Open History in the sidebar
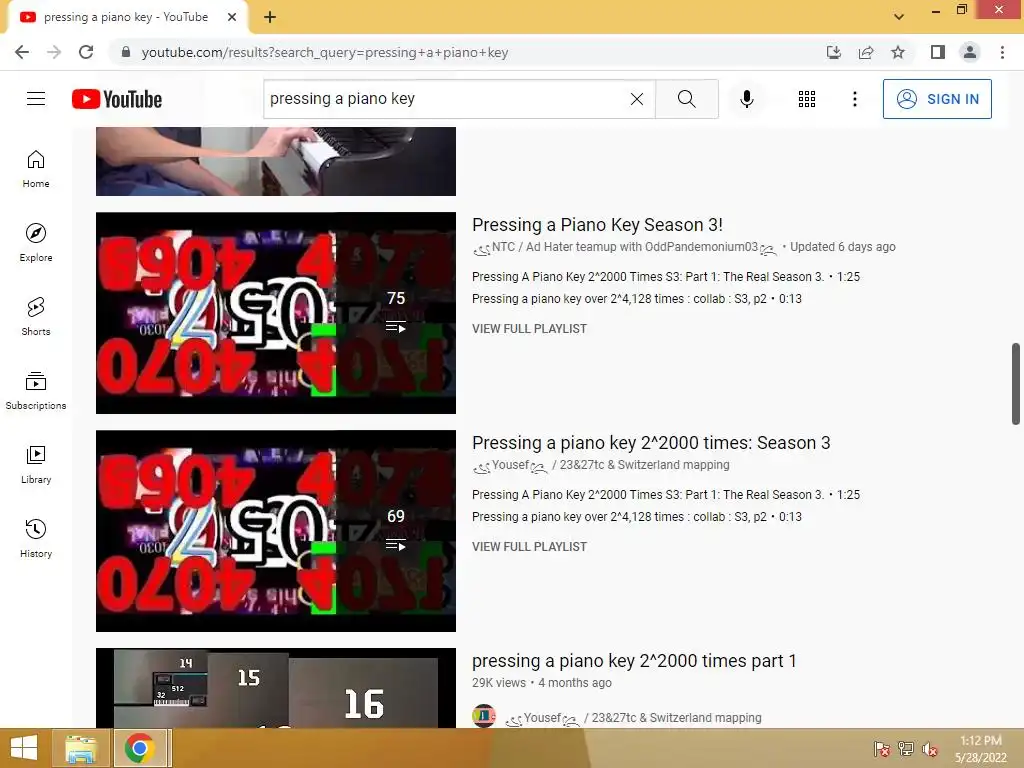This screenshot has height=768, width=1024. (x=36, y=538)
